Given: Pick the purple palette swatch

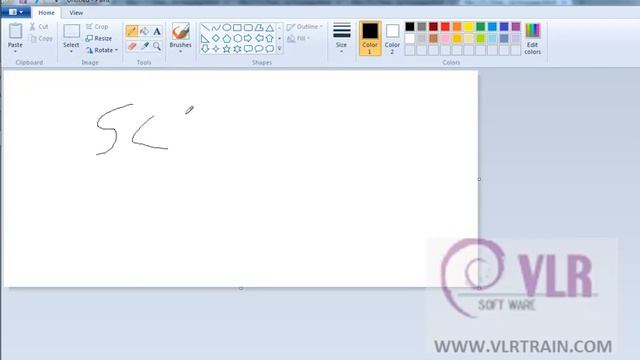Looking at the screenshot, I should [x=516, y=27].
